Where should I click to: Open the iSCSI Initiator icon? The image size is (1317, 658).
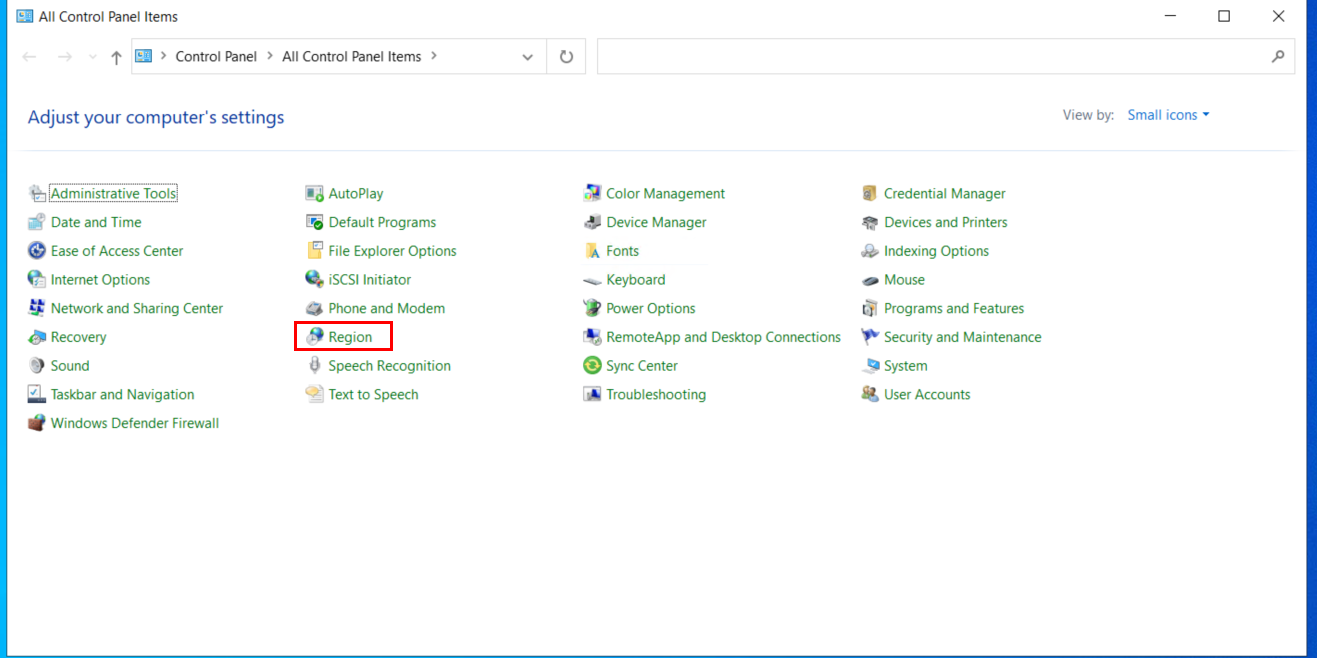(x=314, y=280)
